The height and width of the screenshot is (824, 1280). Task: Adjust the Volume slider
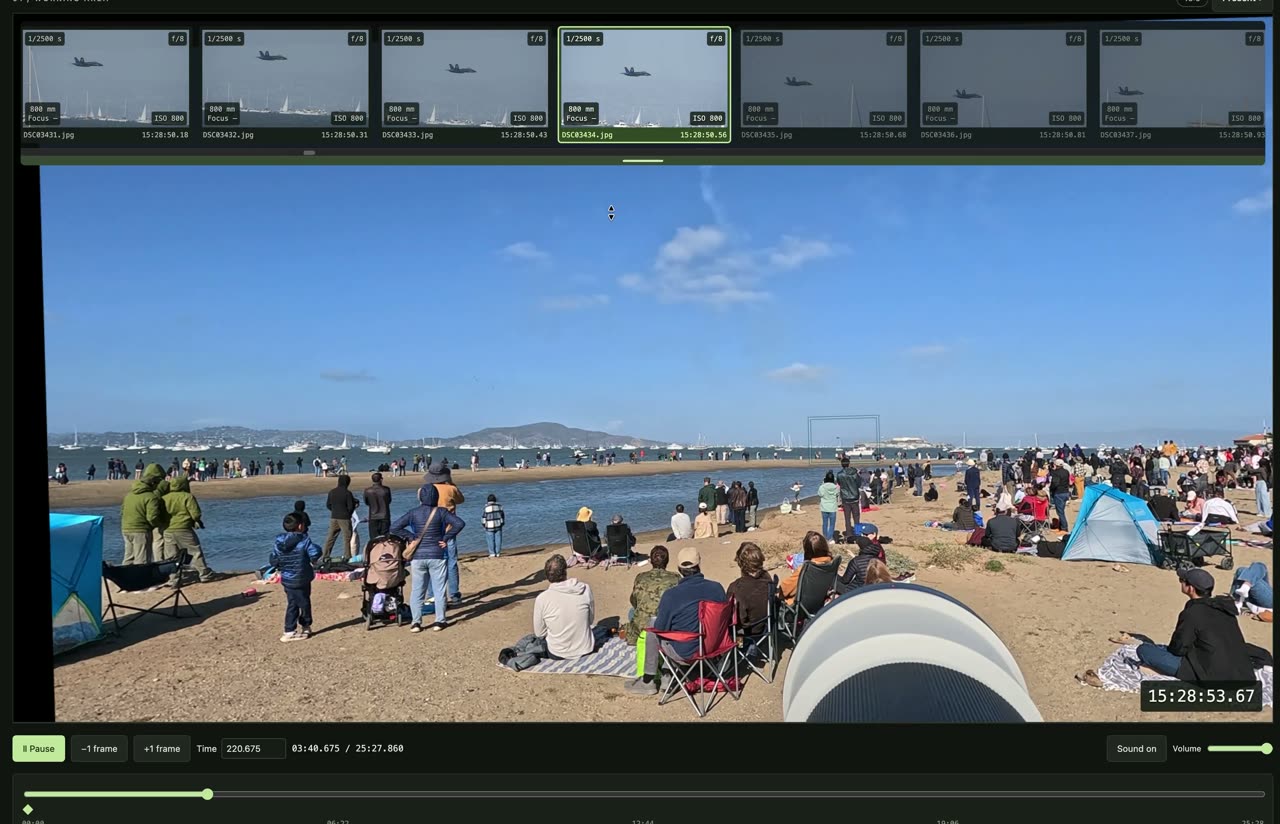(x=1240, y=748)
